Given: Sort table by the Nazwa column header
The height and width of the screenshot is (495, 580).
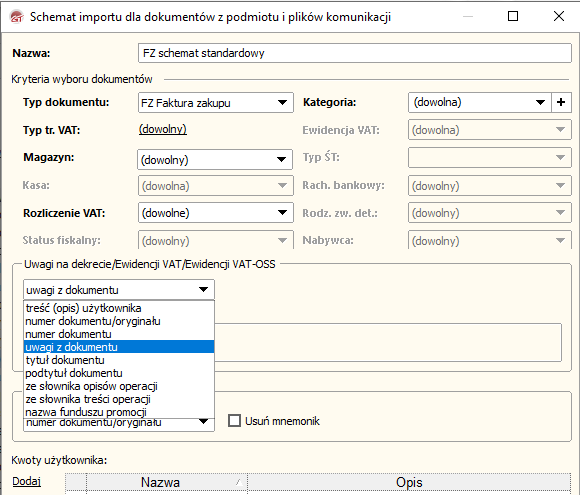Looking at the screenshot, I should pyautogui.click(x=167, y=482).
